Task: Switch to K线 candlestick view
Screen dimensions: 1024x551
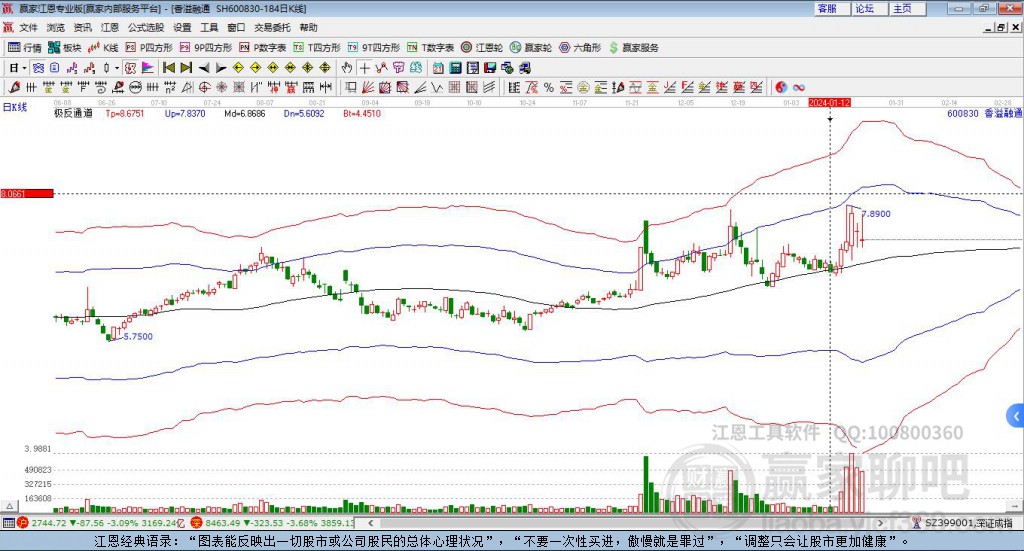Action: (103, 47)
